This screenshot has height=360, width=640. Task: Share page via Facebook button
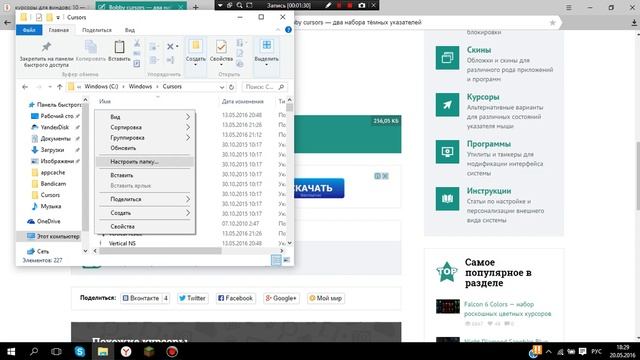tap(235, 298)
